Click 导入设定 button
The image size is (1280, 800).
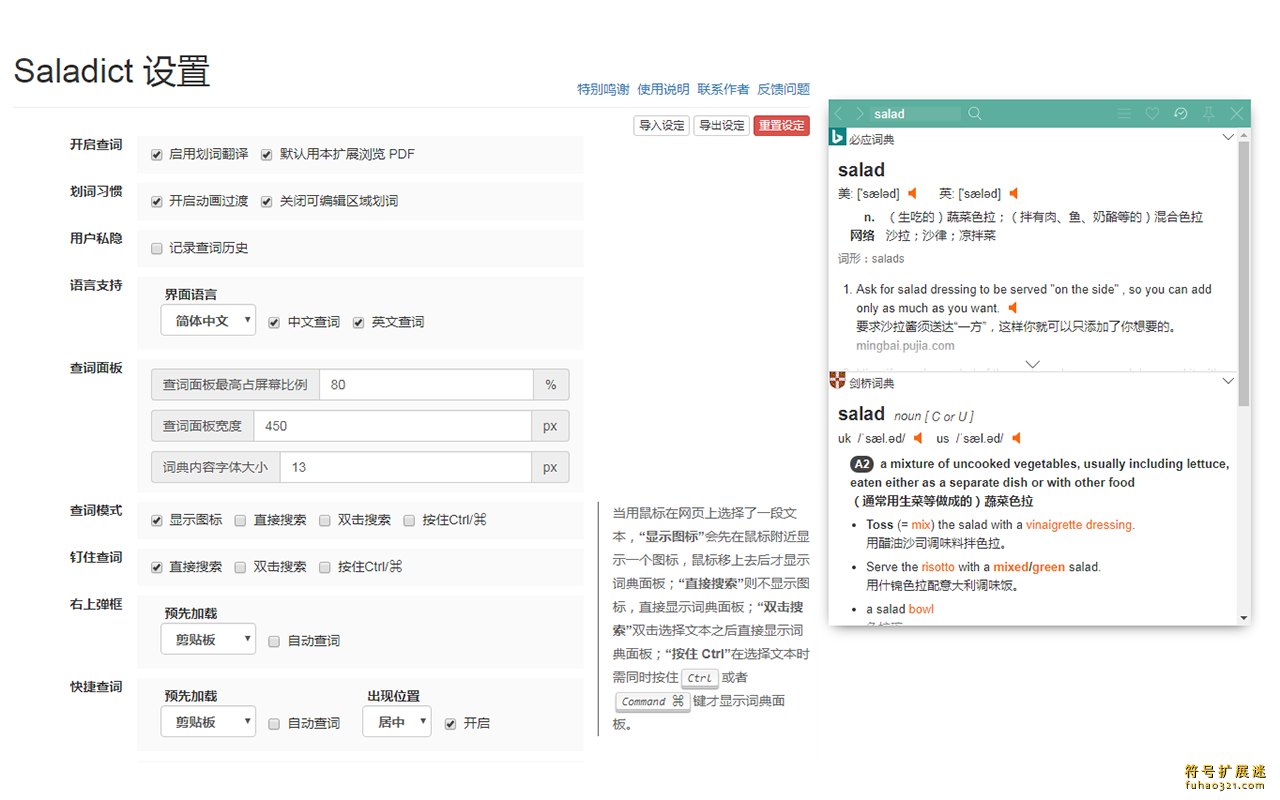coord(662,125)
